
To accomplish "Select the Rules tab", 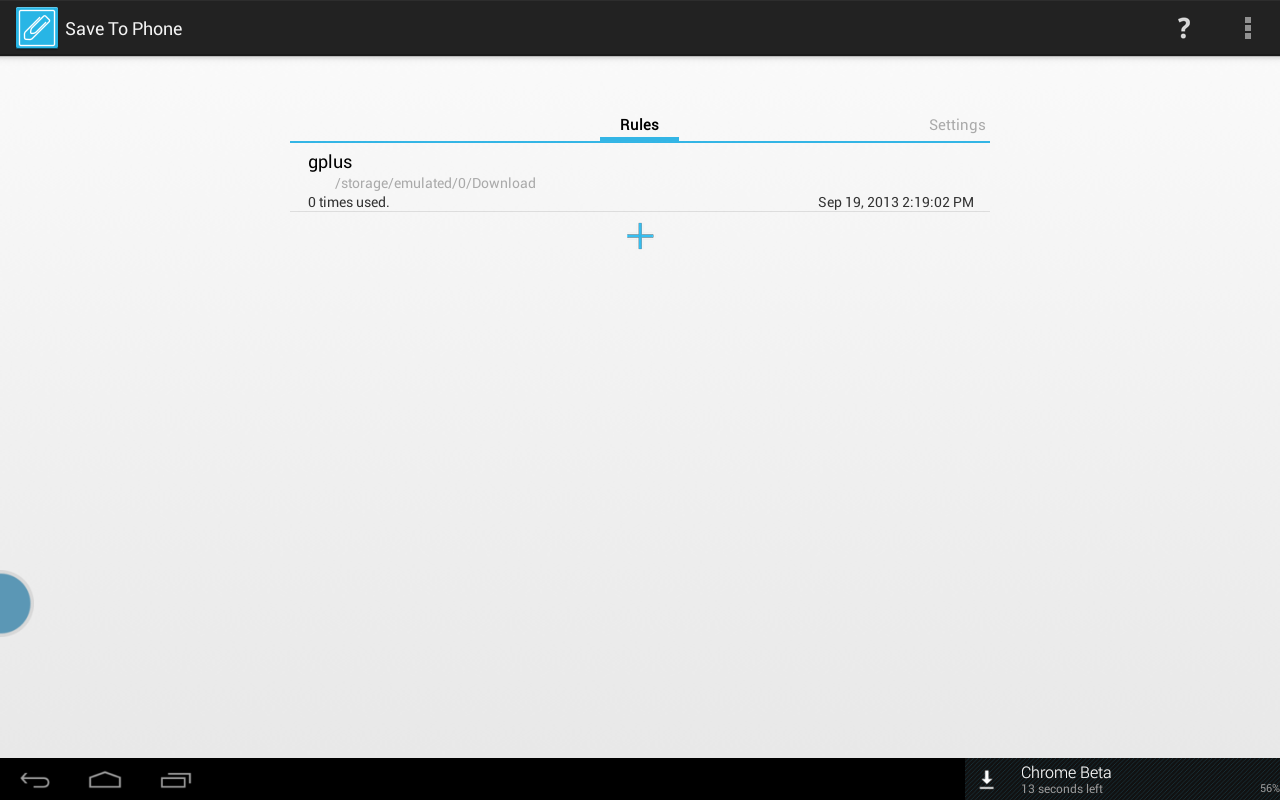I will 639,125.
